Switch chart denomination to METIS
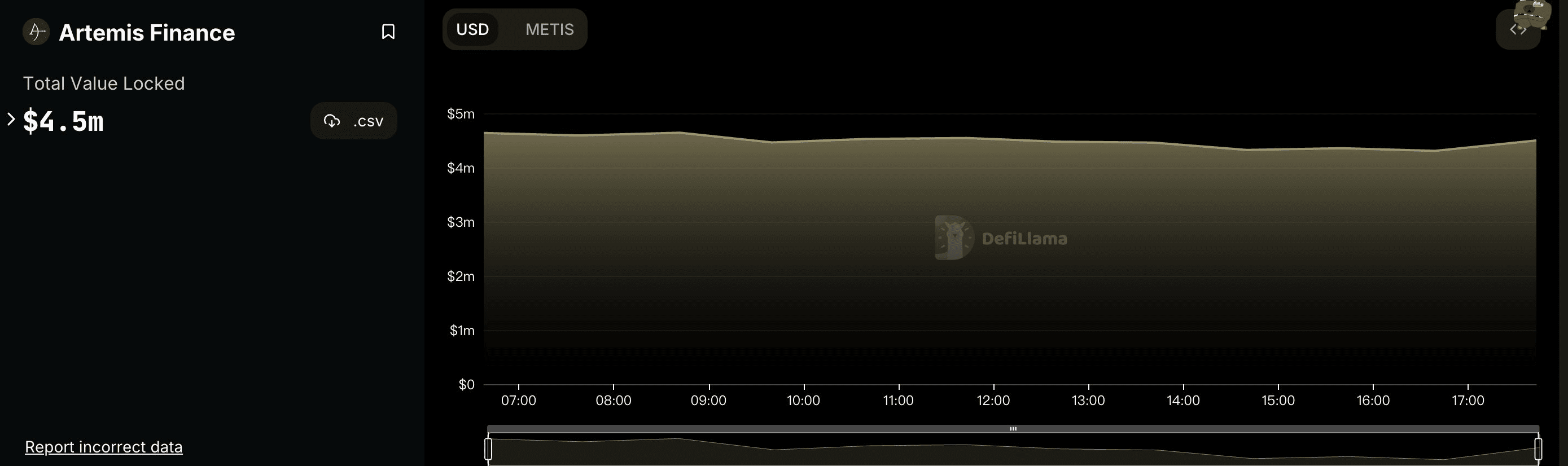 (x=550, y=29)
